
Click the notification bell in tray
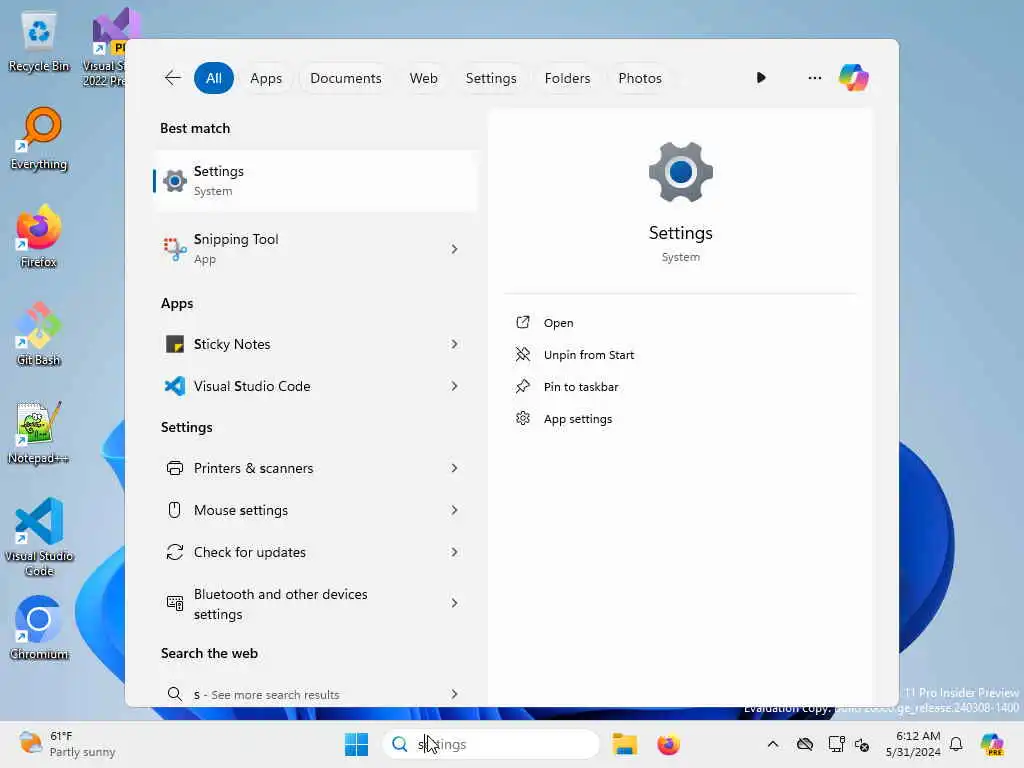(x=956, y=744)
